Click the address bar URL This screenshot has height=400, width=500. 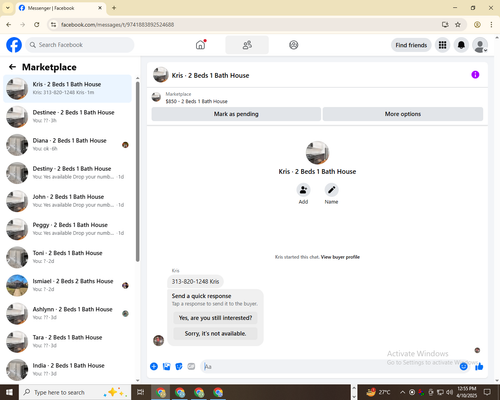(x=117, y=25)
